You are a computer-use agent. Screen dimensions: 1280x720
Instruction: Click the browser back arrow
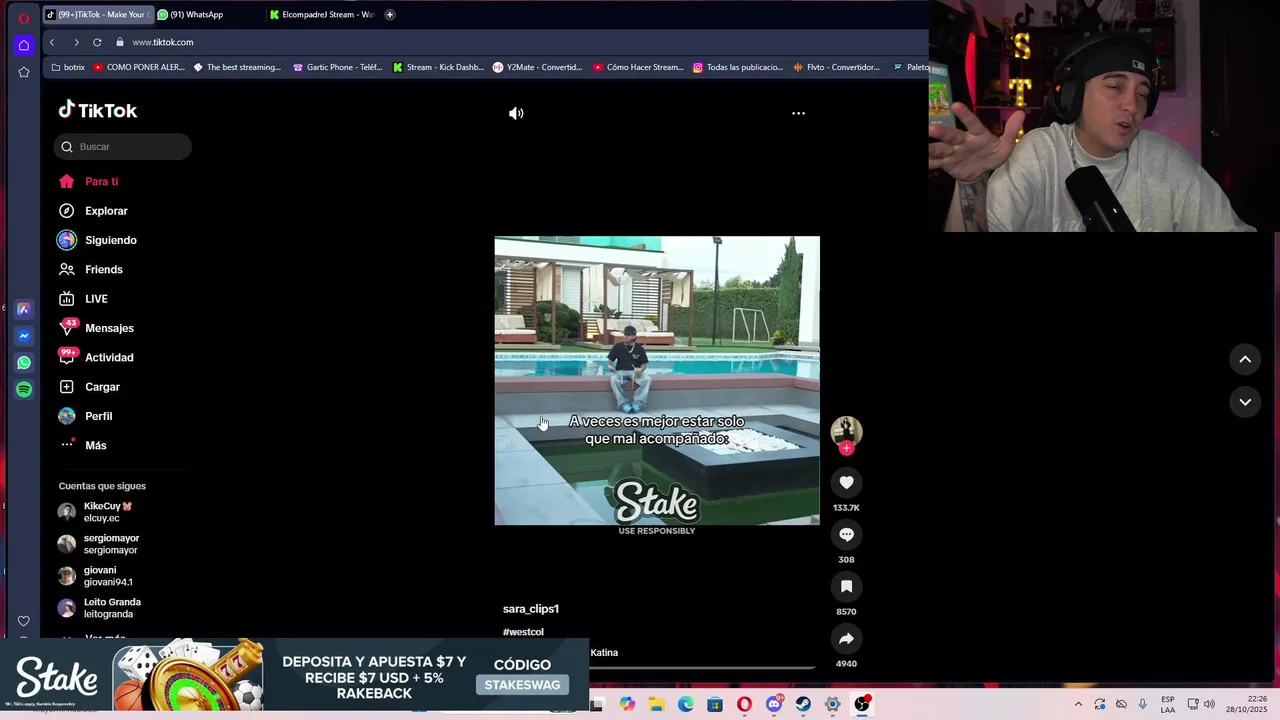pos(52,42)
